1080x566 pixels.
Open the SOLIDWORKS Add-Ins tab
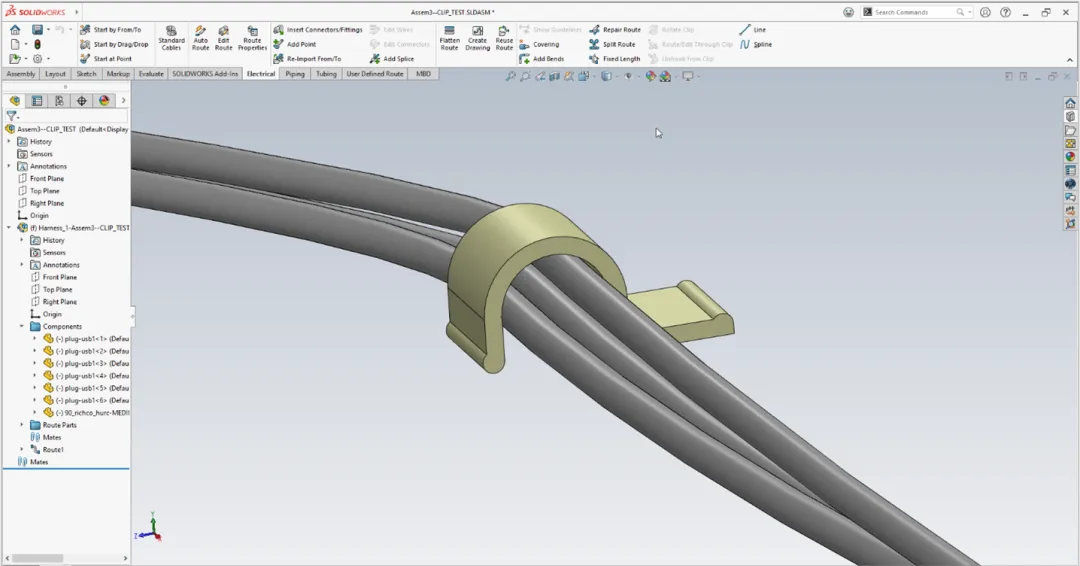pyautogui.click(x=205, y=74)
